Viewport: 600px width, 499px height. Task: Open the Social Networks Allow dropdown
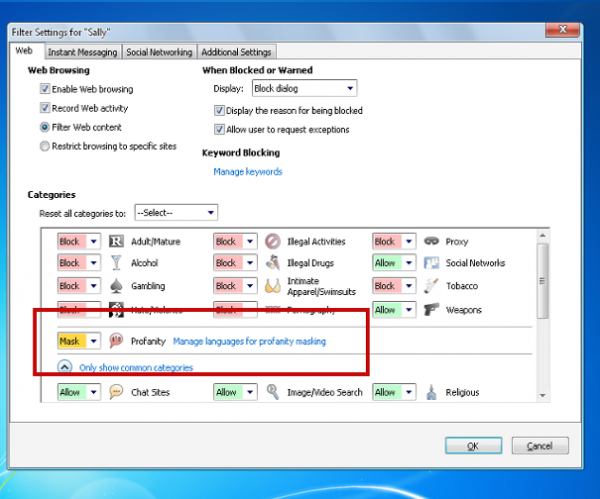click(x=394, y=263)
